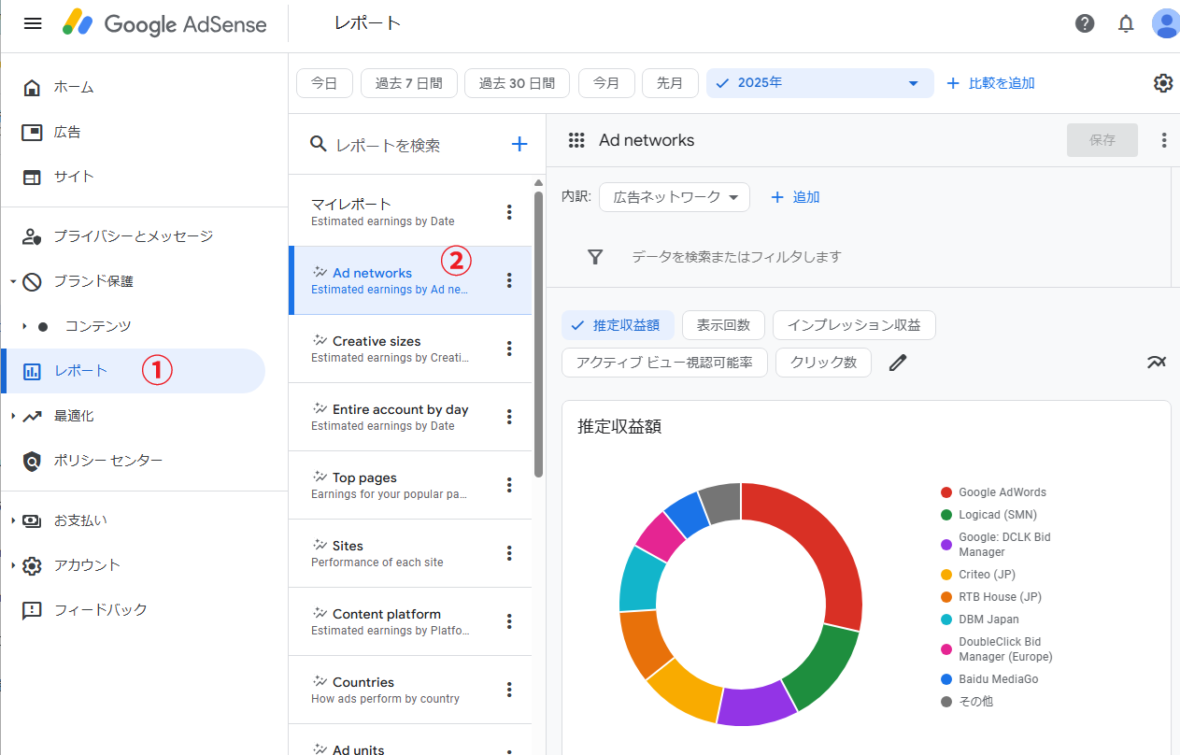Click 比較を追加 link
The image size is (1180, 755).
coord(990,84)
